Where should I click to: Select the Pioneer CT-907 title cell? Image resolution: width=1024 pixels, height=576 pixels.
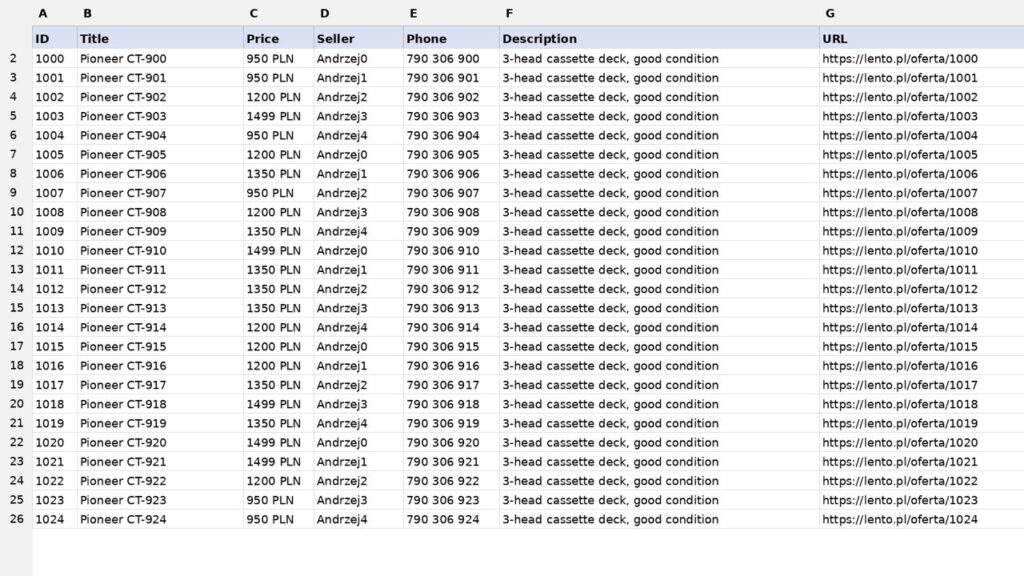(x=160, y=193)
